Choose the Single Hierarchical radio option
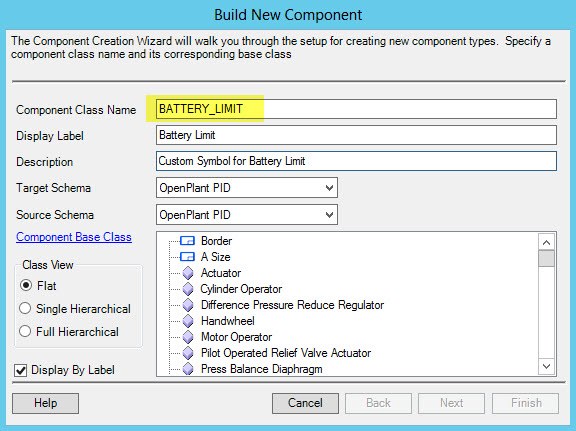Screen dimensions: 576x431 25,308
